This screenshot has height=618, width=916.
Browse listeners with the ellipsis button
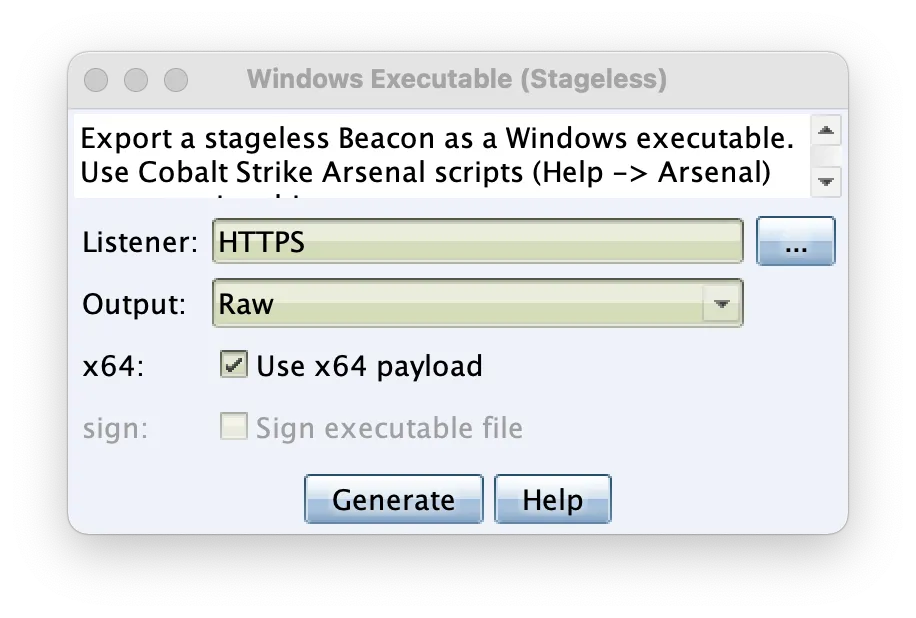coord(795,242)
